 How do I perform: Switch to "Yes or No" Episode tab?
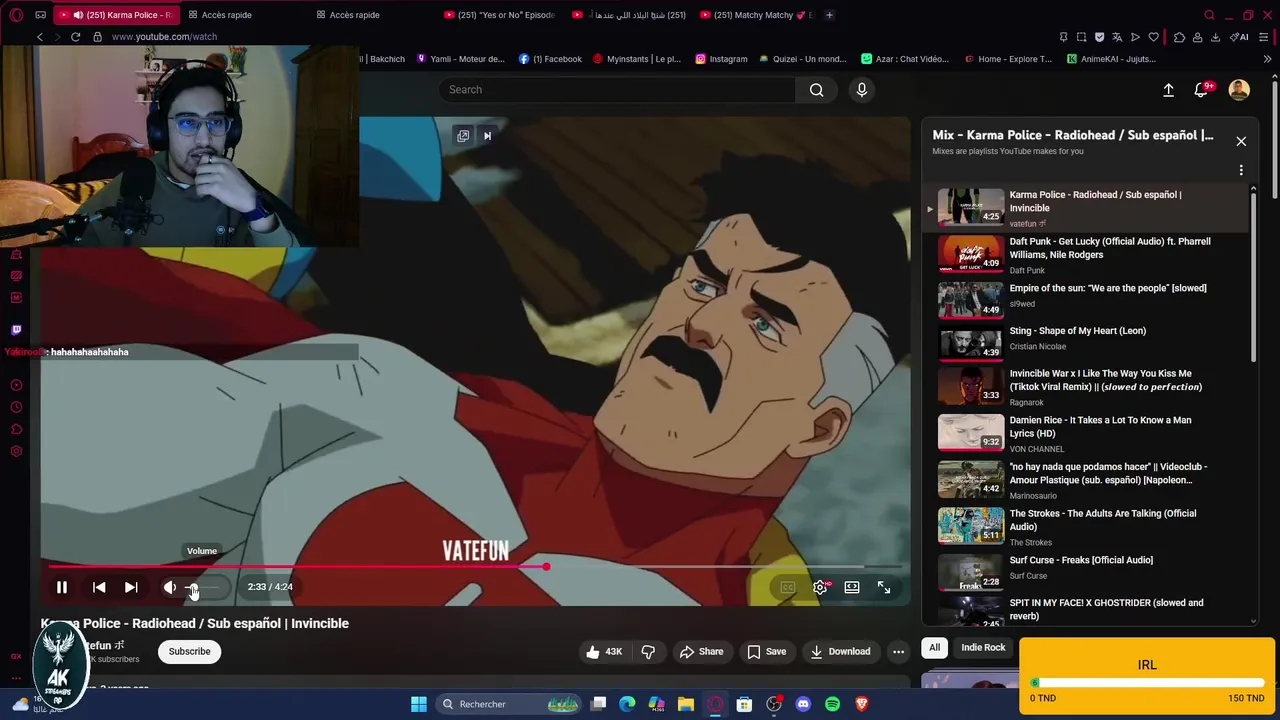click(x=499, y=15)
